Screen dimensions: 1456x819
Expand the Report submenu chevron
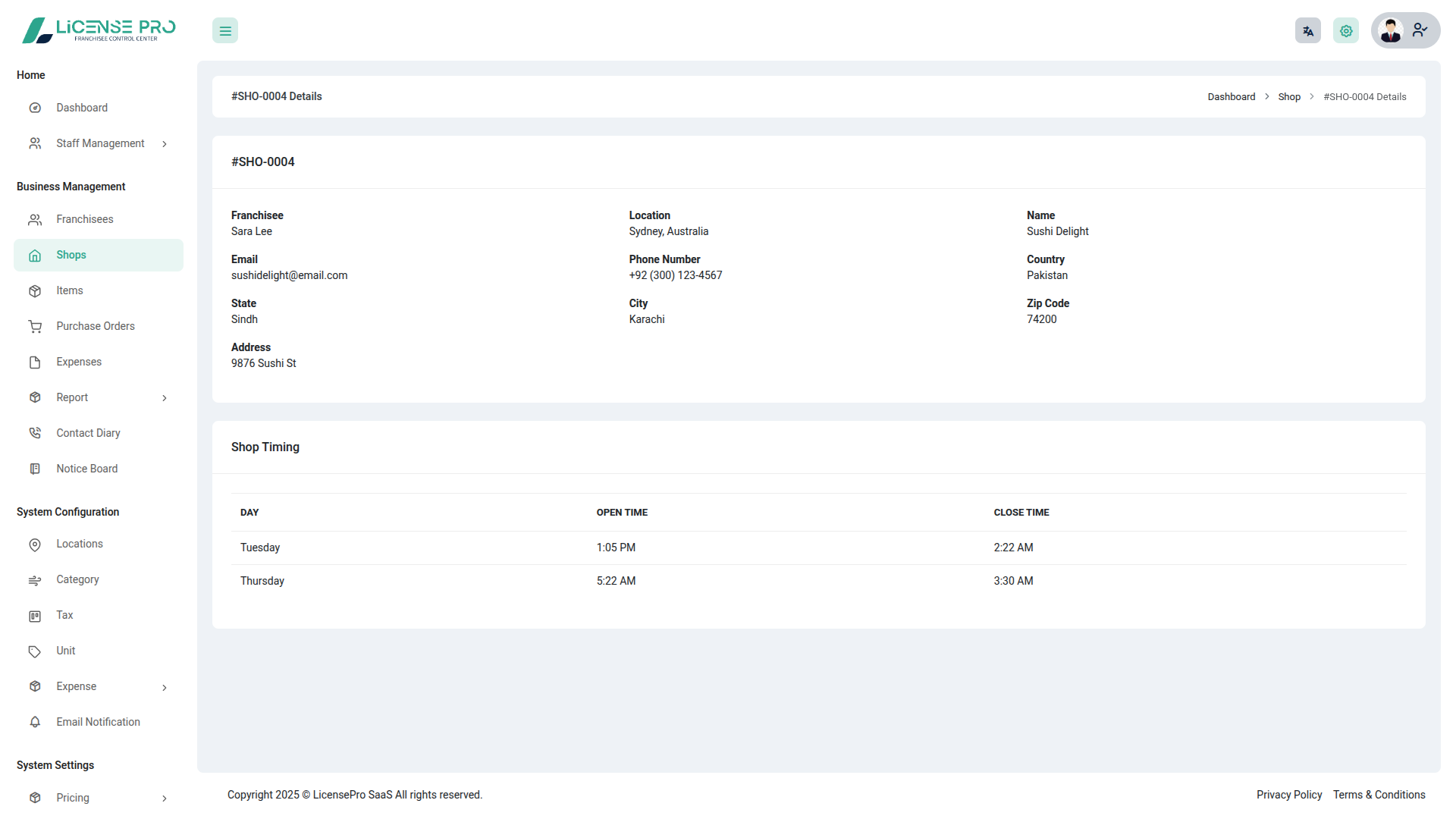(165, 398)
